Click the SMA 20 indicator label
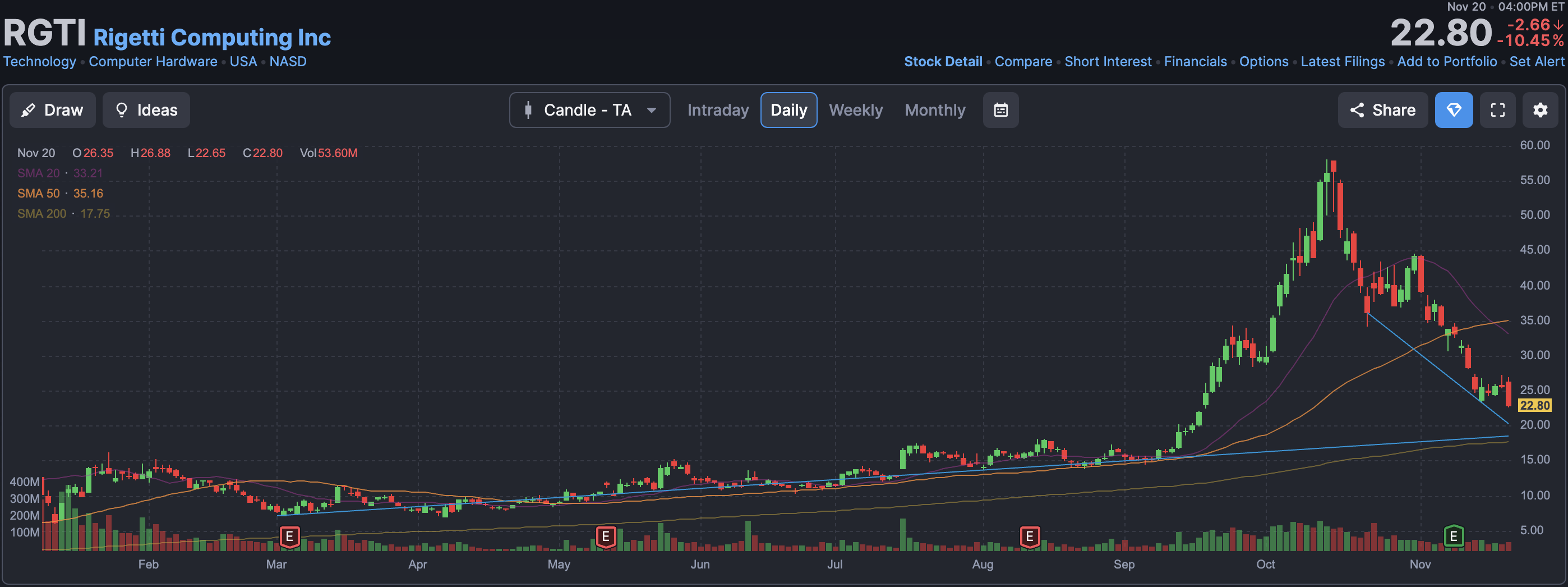 [x=38, y=173]
